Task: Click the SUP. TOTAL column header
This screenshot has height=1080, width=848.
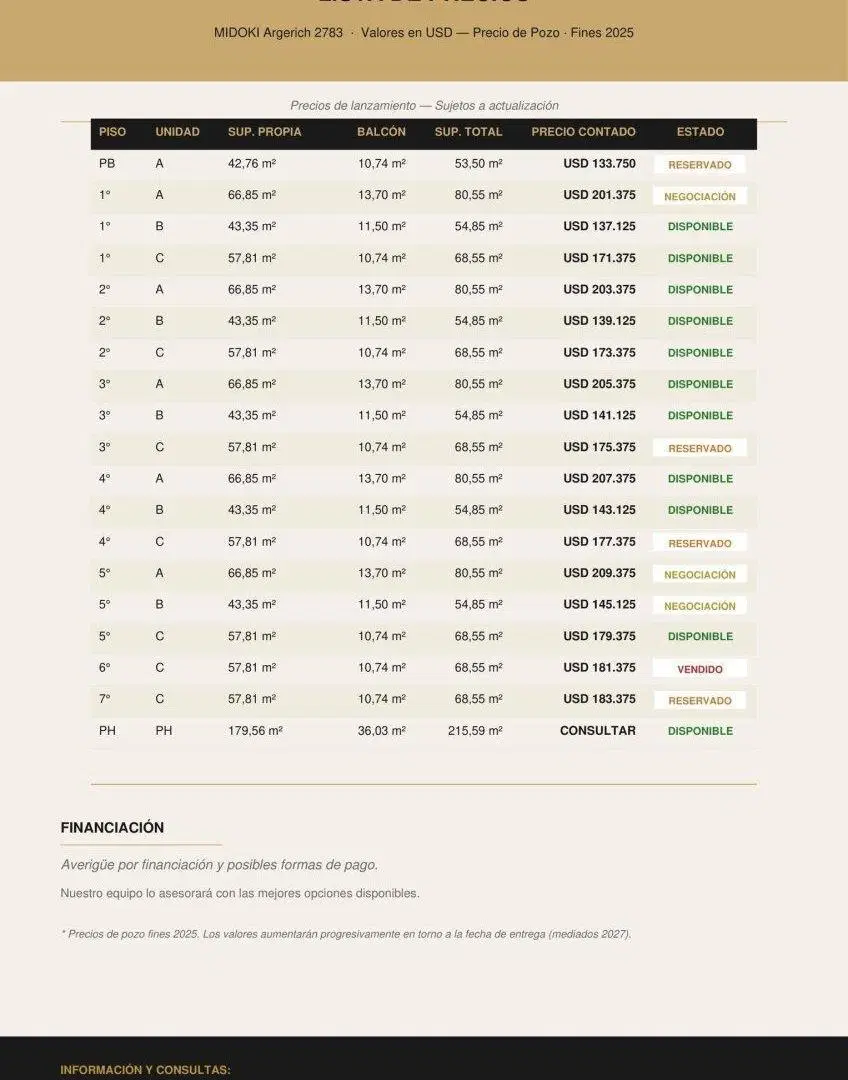Action: click(468, 132)
